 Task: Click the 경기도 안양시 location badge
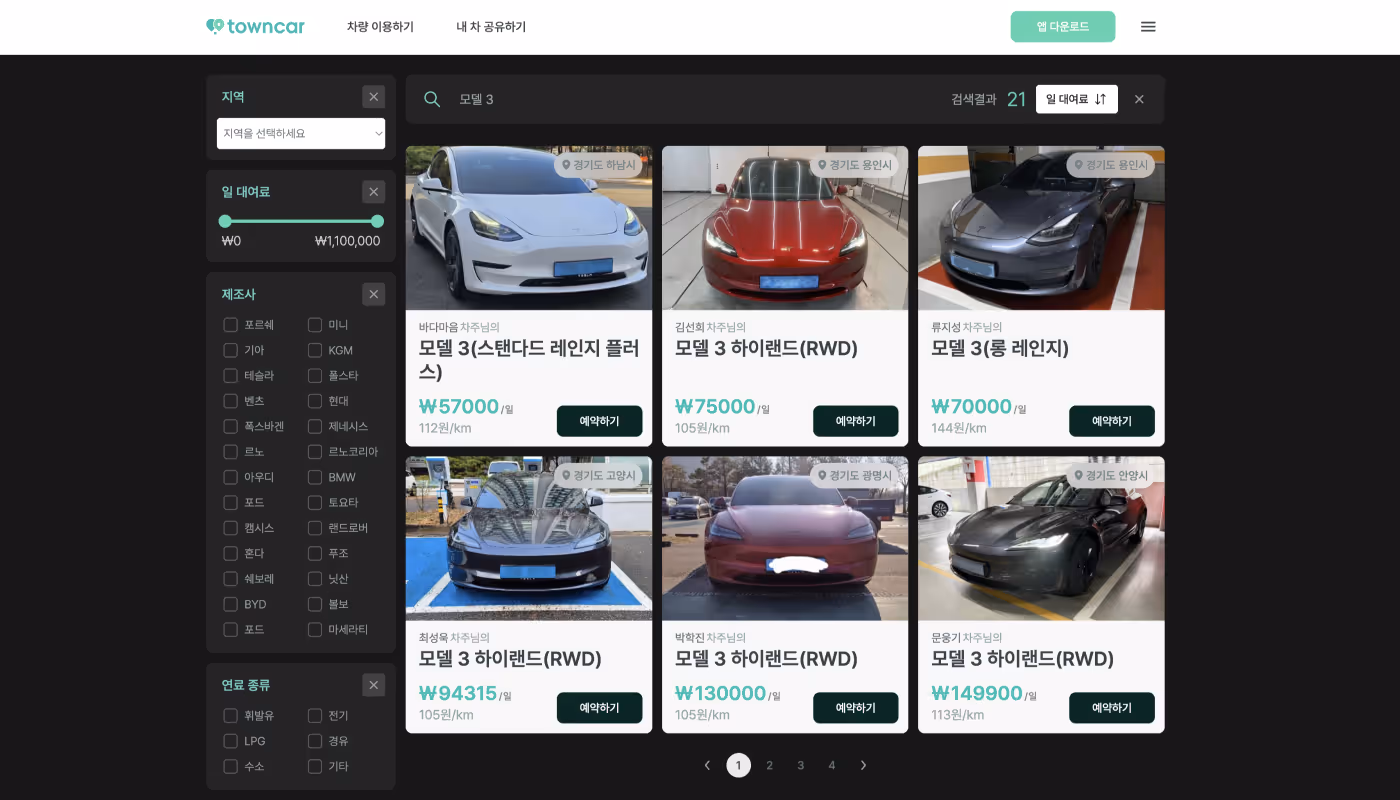(1110, 475)
